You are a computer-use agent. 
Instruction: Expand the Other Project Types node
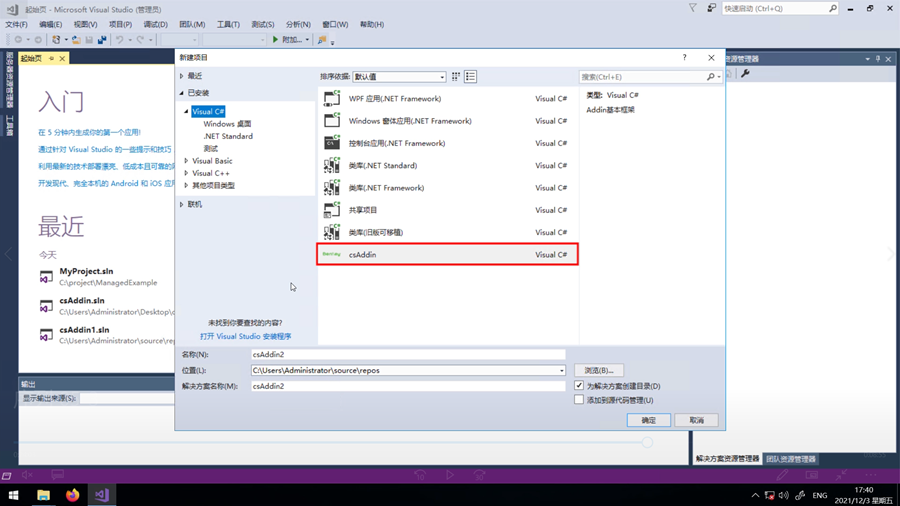tap(186, 185)
